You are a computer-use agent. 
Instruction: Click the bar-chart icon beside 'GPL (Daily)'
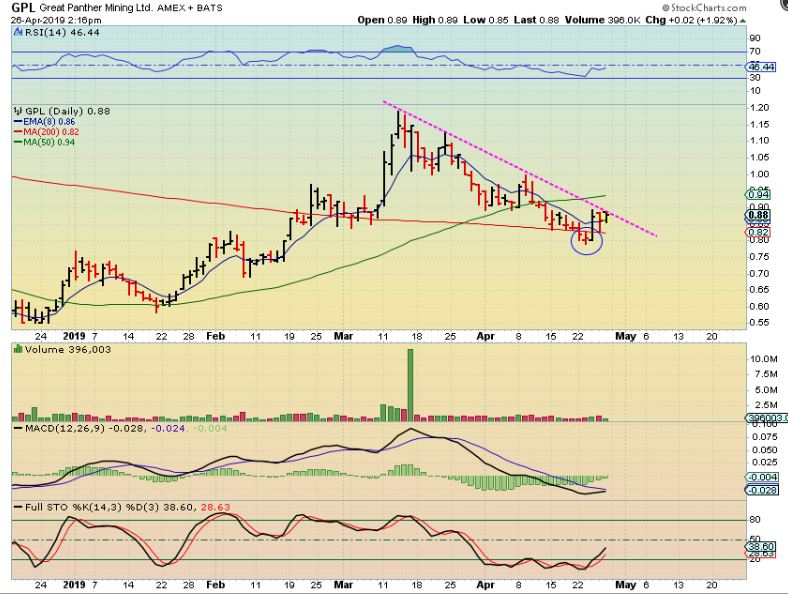pyautogui.click(x=18, y=111)
